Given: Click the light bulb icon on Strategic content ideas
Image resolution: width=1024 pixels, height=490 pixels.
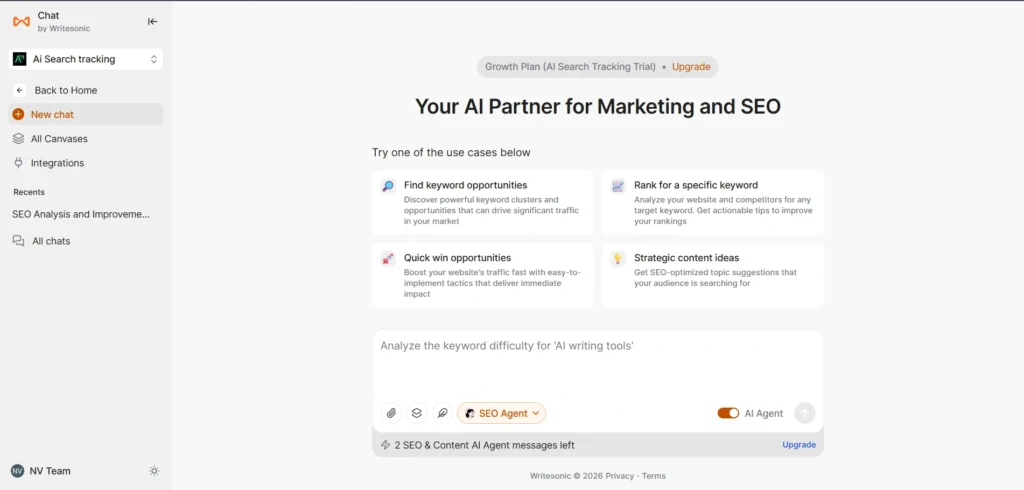Looking at the screenshot, I should (618, 259).
